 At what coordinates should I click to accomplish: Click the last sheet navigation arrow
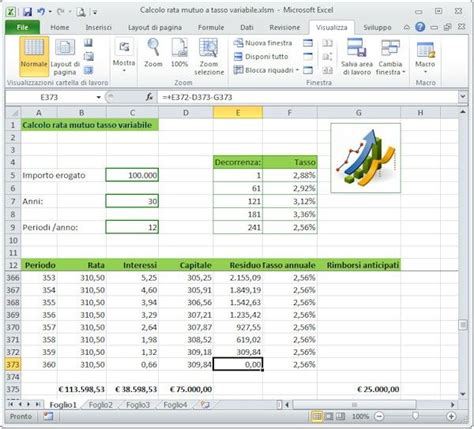pyautogui.click(x=37, y=405)
